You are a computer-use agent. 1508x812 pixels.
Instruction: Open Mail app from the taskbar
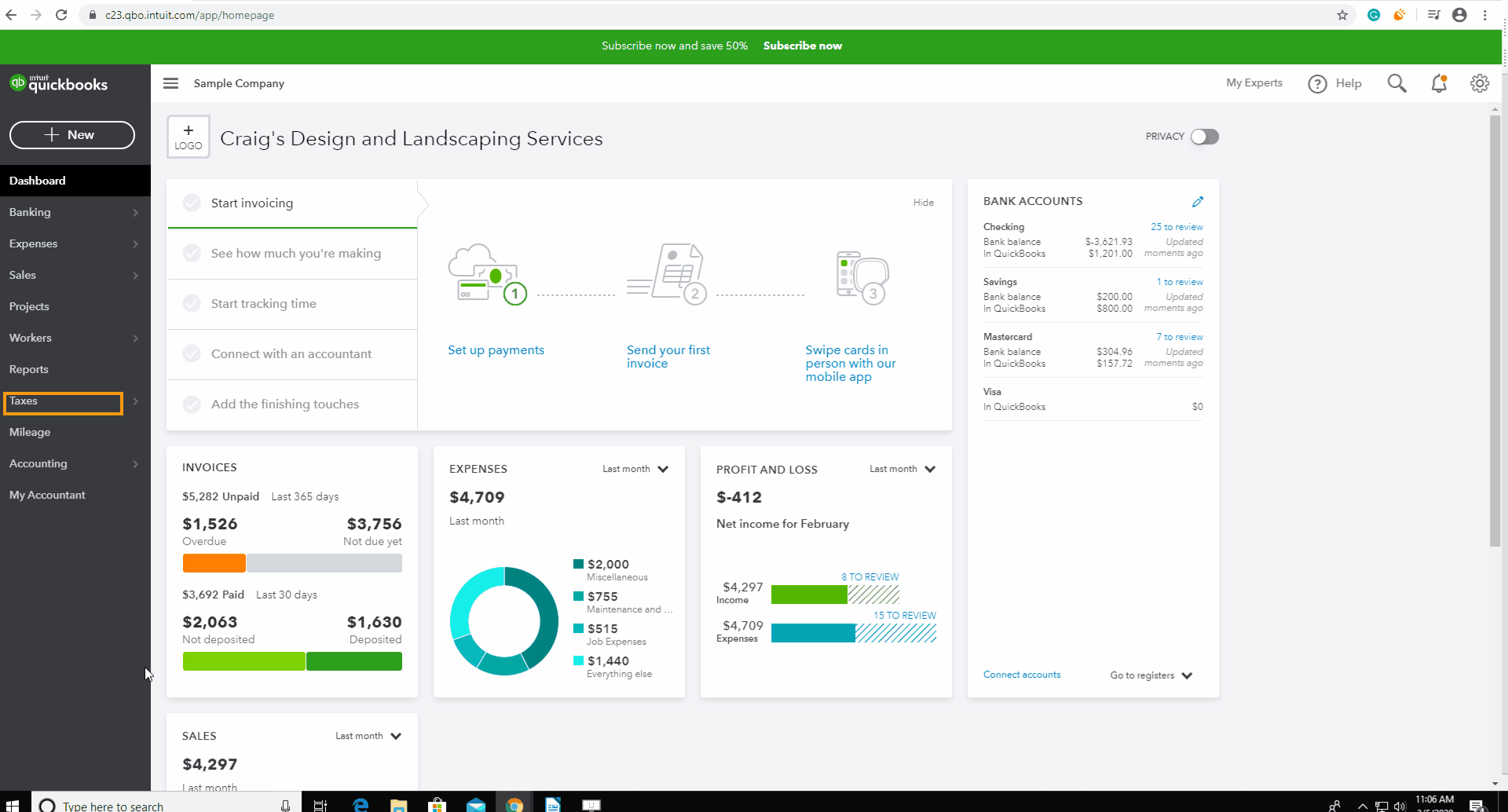point(475,805)
